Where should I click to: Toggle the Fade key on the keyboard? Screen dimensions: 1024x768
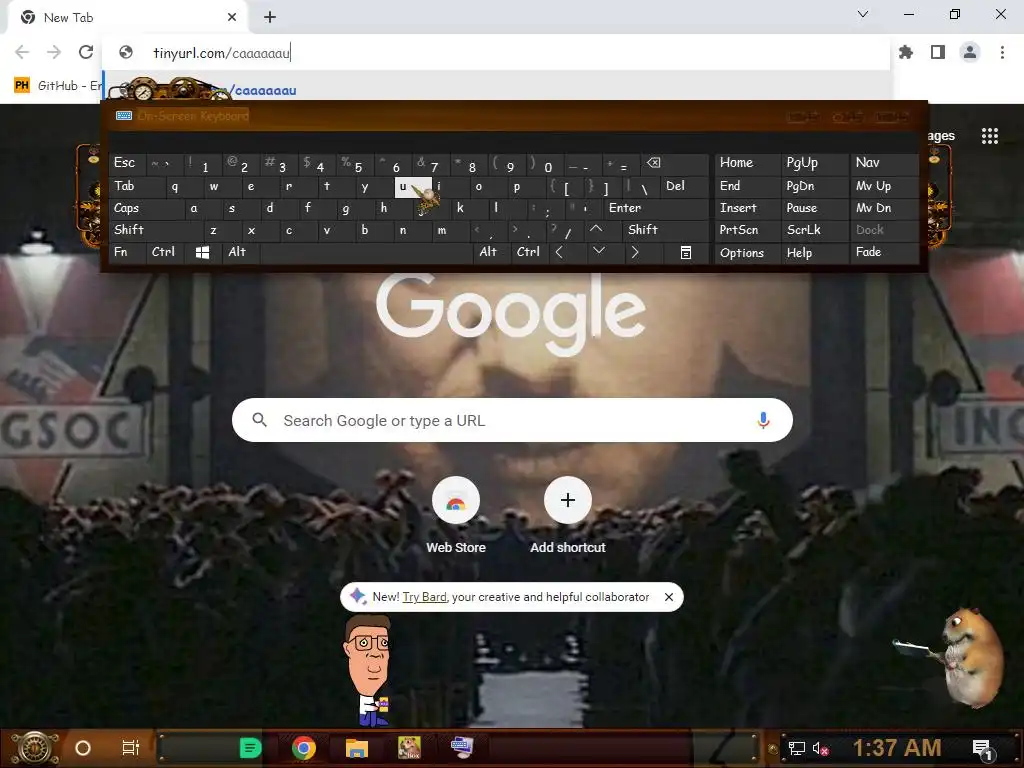tap(884, 252)
